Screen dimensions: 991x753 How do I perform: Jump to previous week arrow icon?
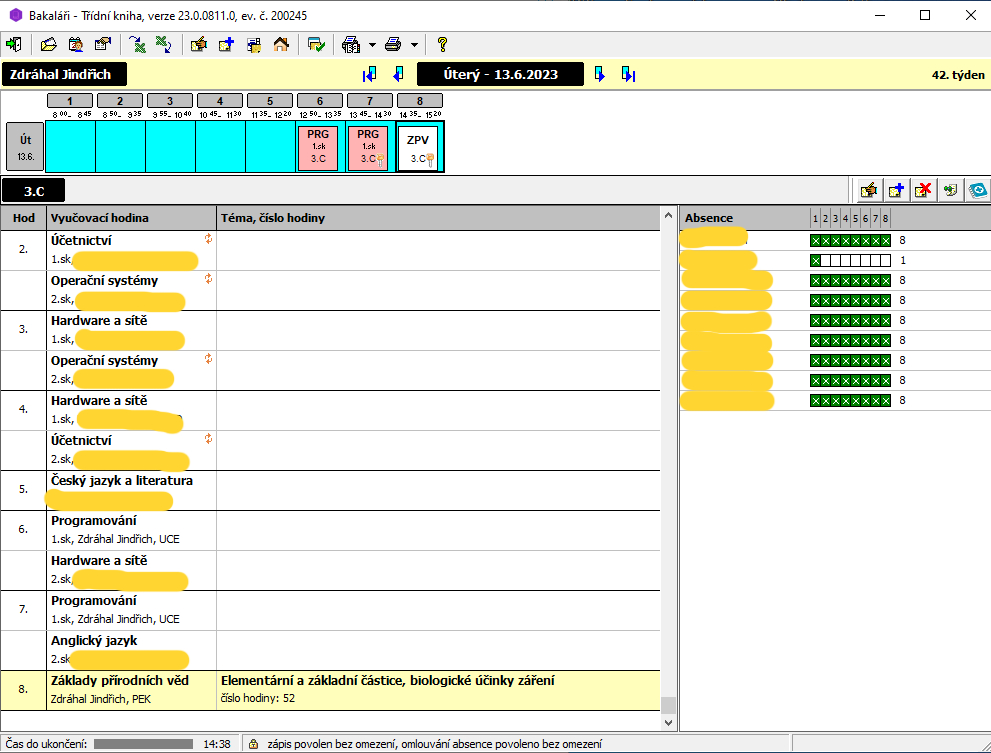coord(370,74)
